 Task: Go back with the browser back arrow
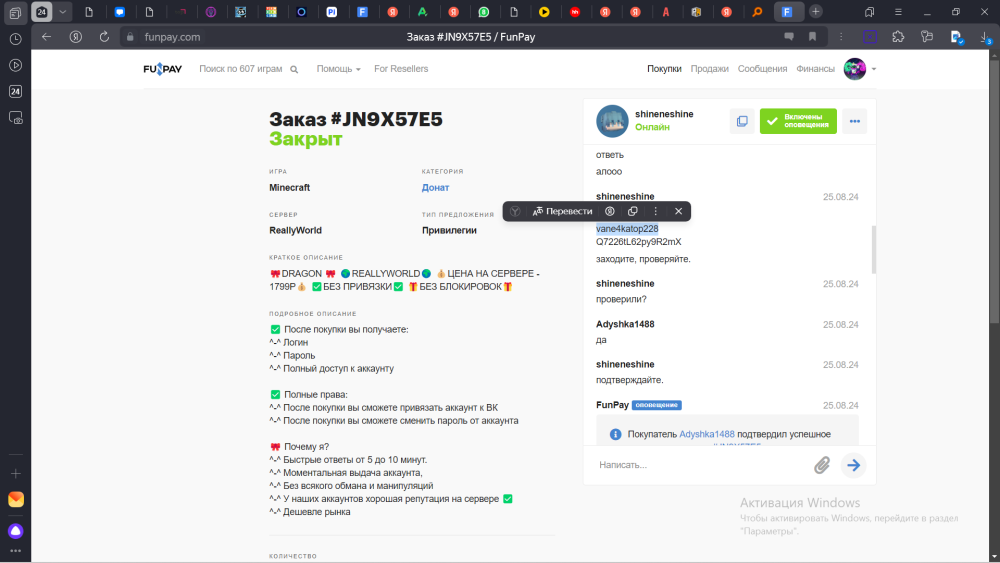pyautogui.click(x=47, y=37)
